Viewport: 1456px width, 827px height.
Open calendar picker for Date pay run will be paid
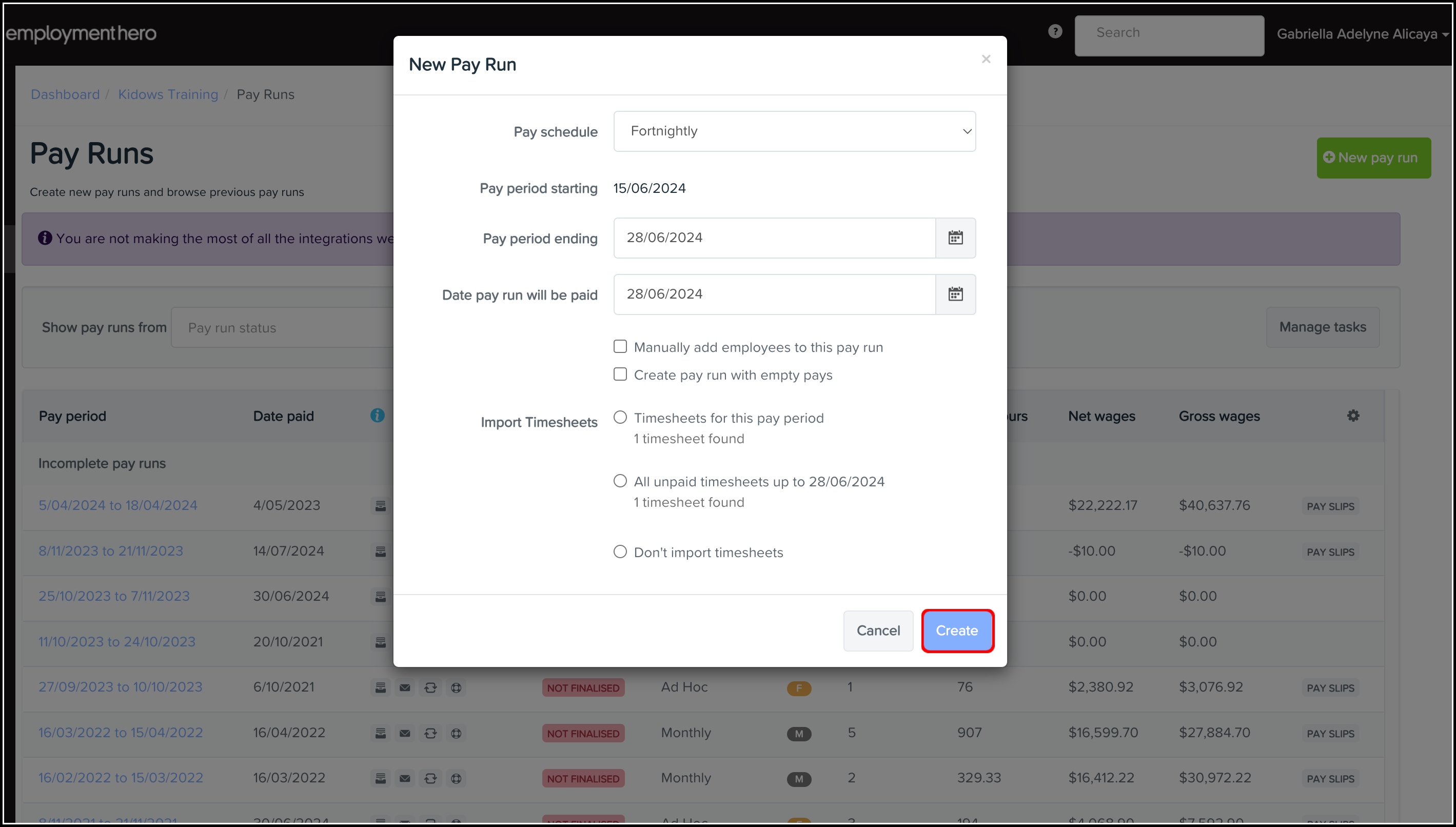[955, 294]
